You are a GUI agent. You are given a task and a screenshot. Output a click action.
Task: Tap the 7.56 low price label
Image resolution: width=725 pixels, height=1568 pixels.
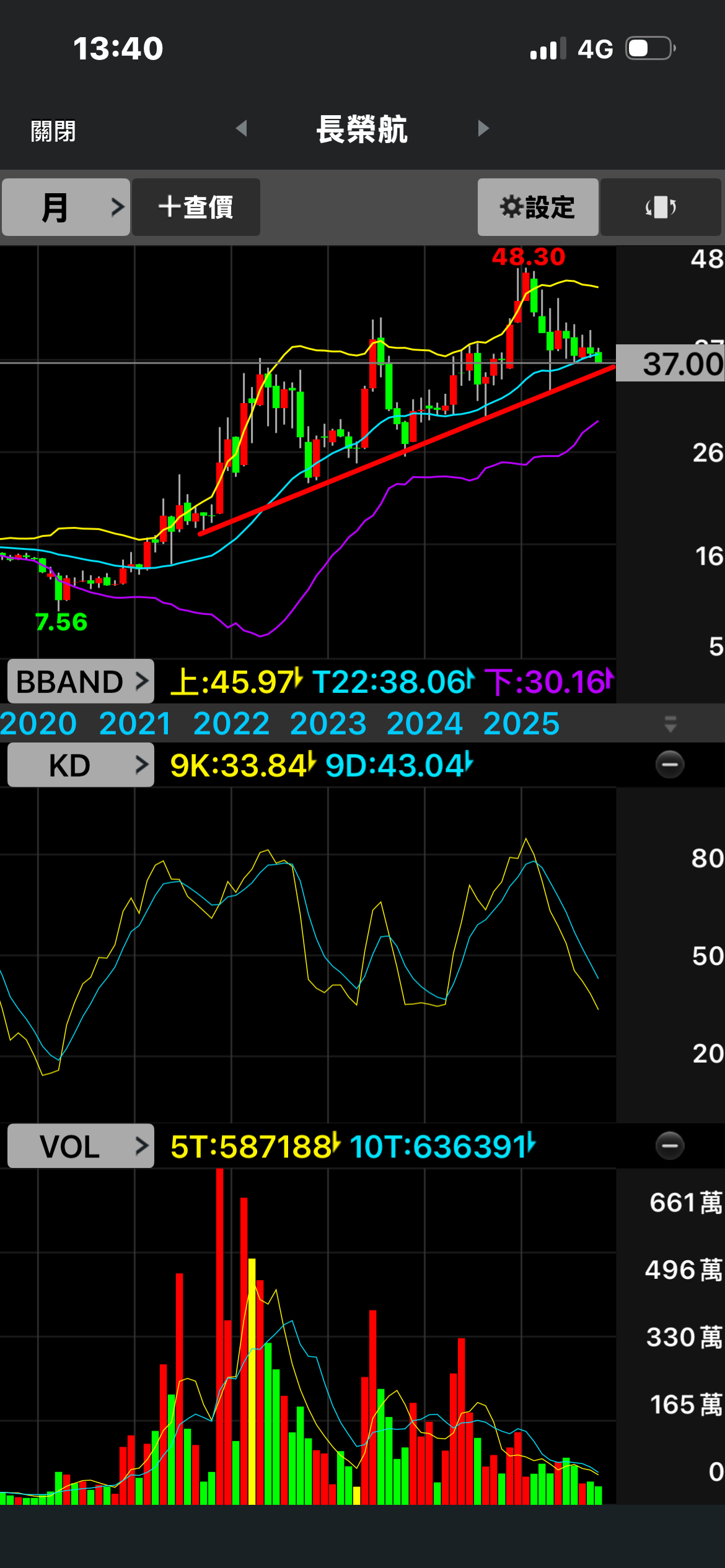pos(61,621)
